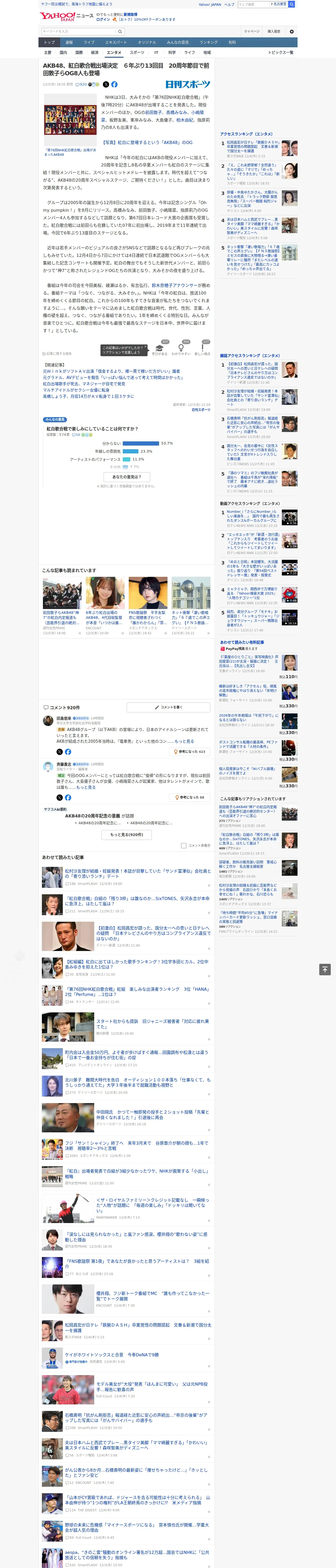Focus the top-right ウェブ検索 input
Image resolution: width=336 pixels, height=1568 pixels.
pyautogui.click(x=253, y=4)
